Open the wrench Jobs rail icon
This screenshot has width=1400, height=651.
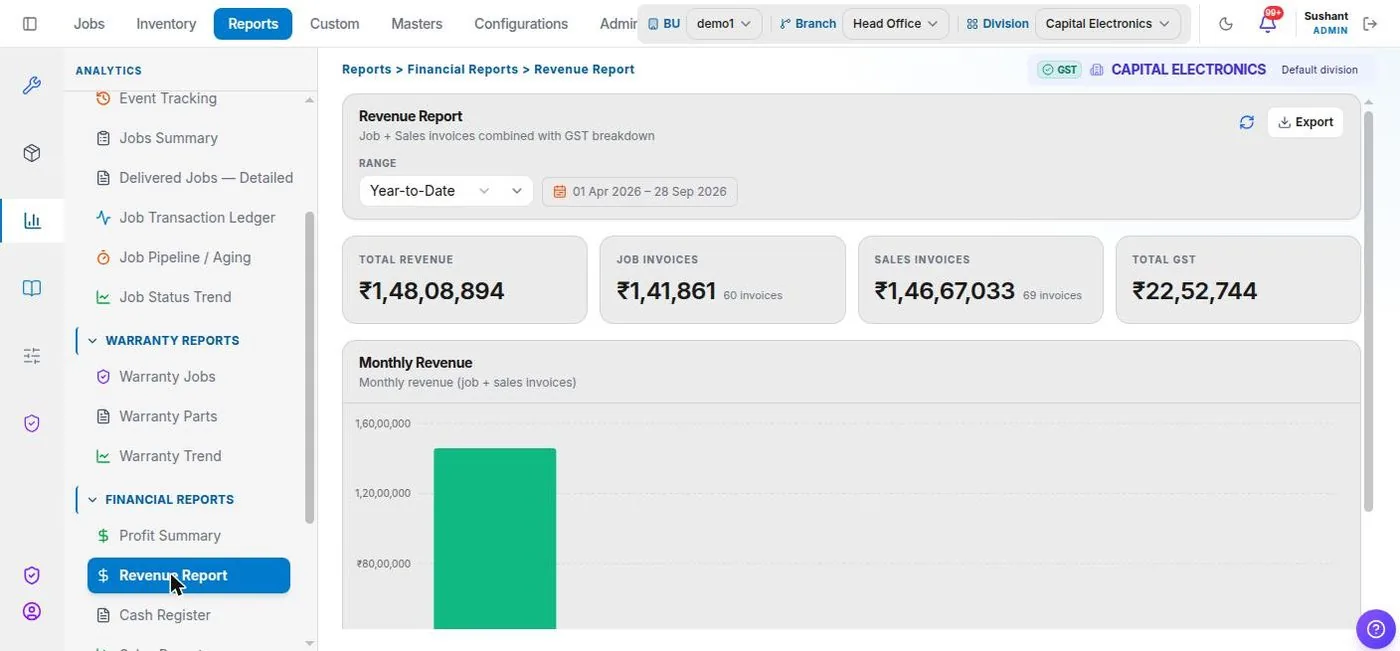[32, 86]
